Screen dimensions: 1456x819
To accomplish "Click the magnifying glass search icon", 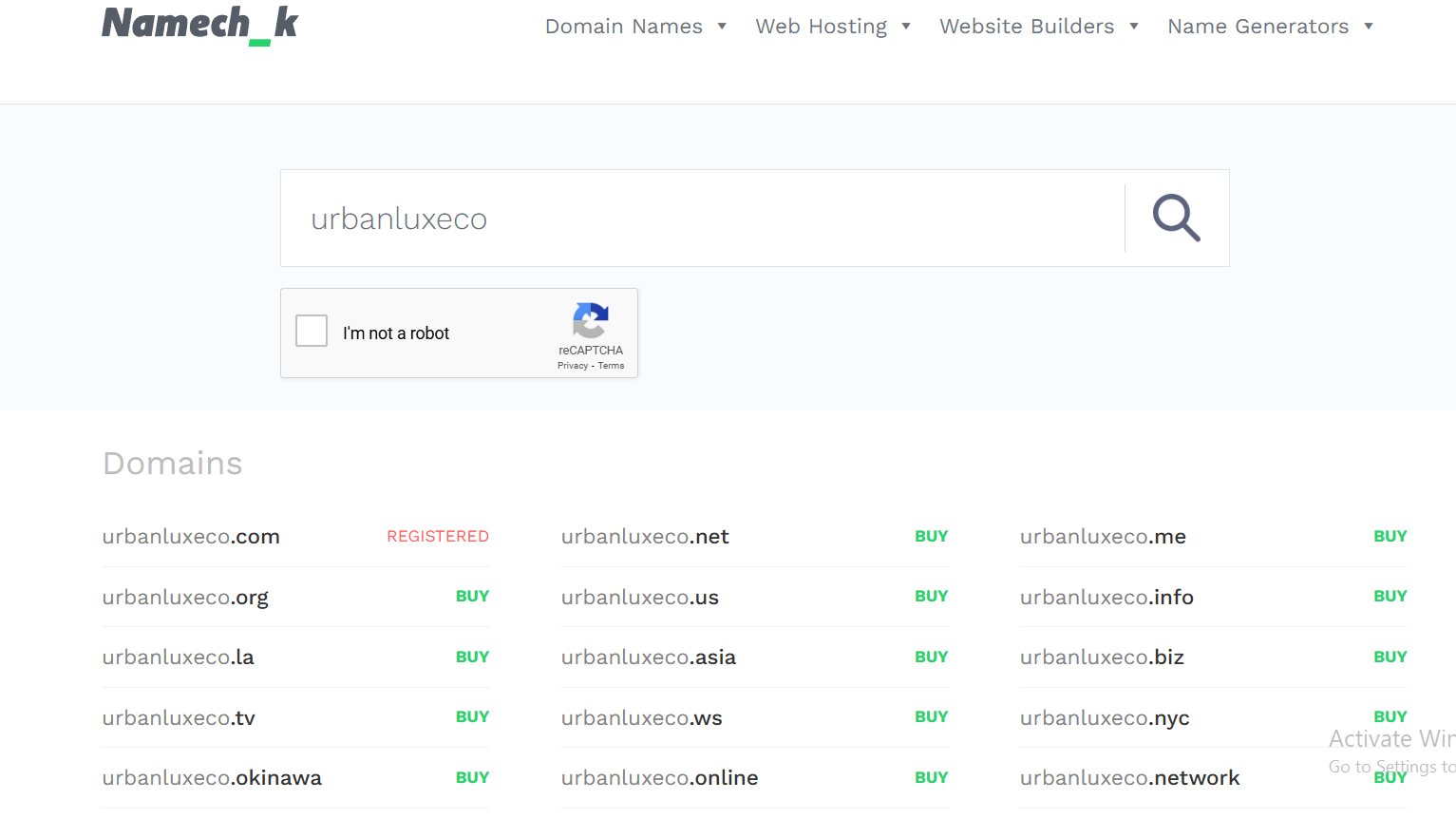I will (x=1177, y=218).
